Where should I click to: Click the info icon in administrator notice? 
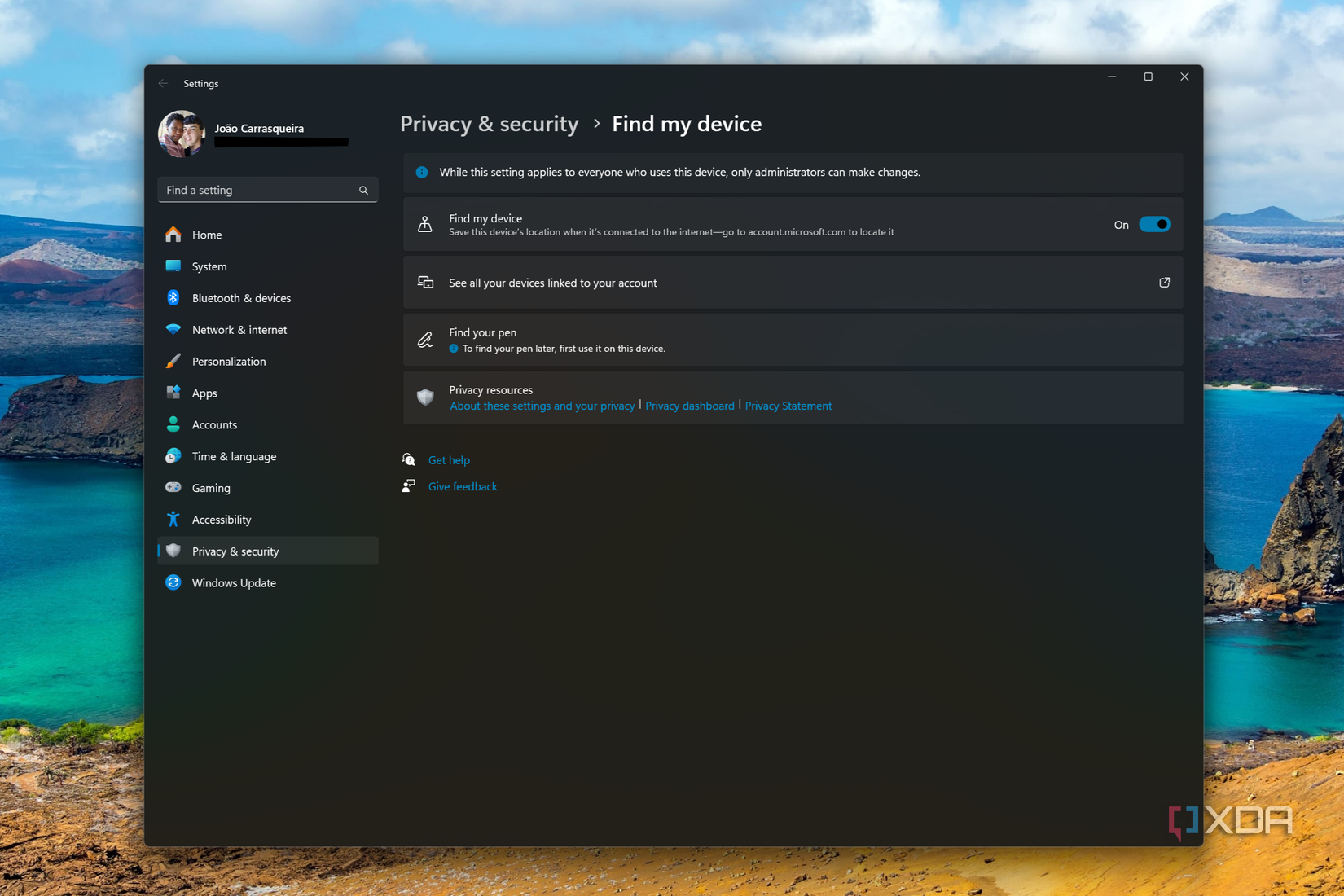[x=422, y=172]
